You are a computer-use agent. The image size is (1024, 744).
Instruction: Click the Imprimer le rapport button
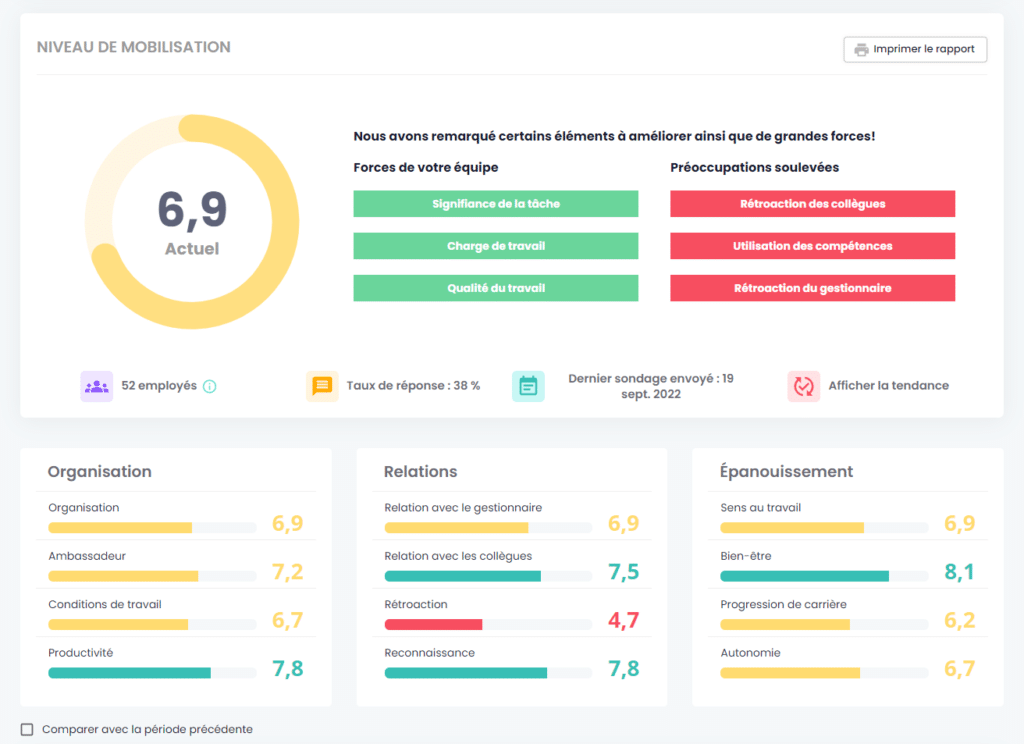coord(915,49)
